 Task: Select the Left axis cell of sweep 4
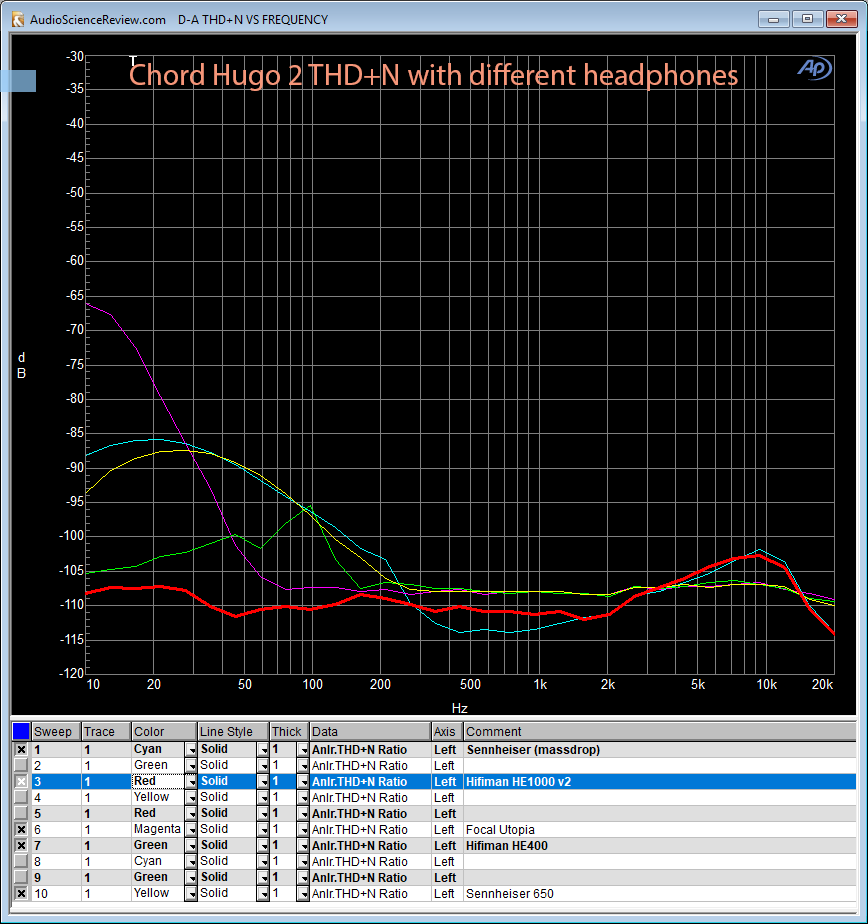(447, 797)
